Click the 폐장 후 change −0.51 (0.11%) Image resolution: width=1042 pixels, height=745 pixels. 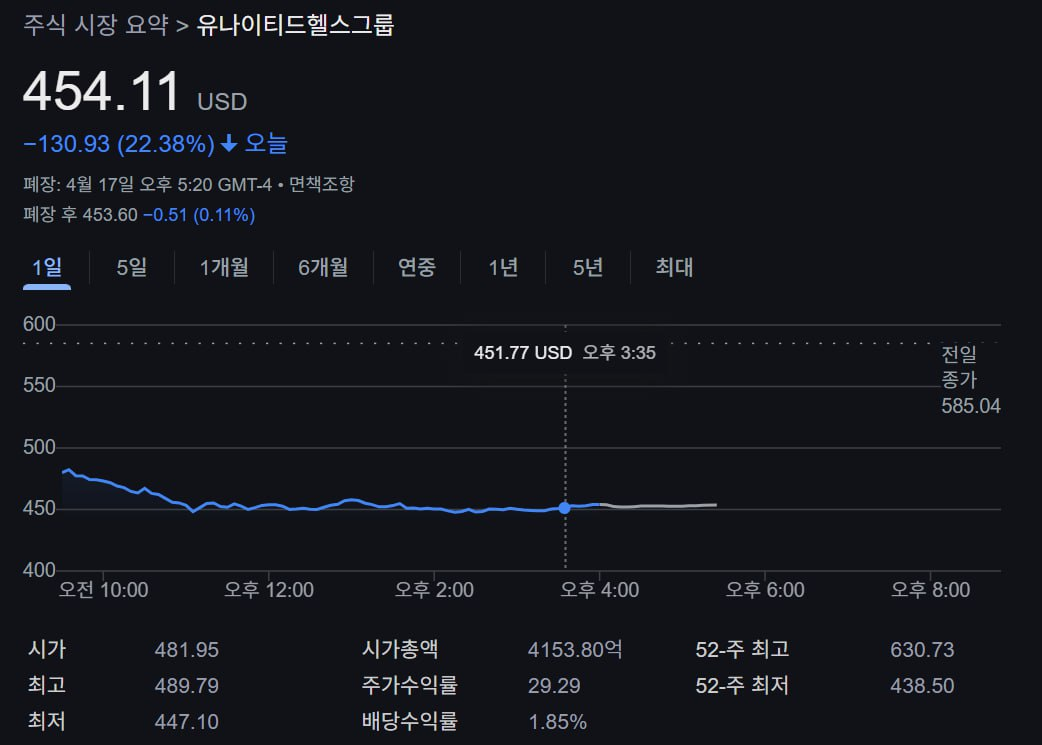point(199,215)
